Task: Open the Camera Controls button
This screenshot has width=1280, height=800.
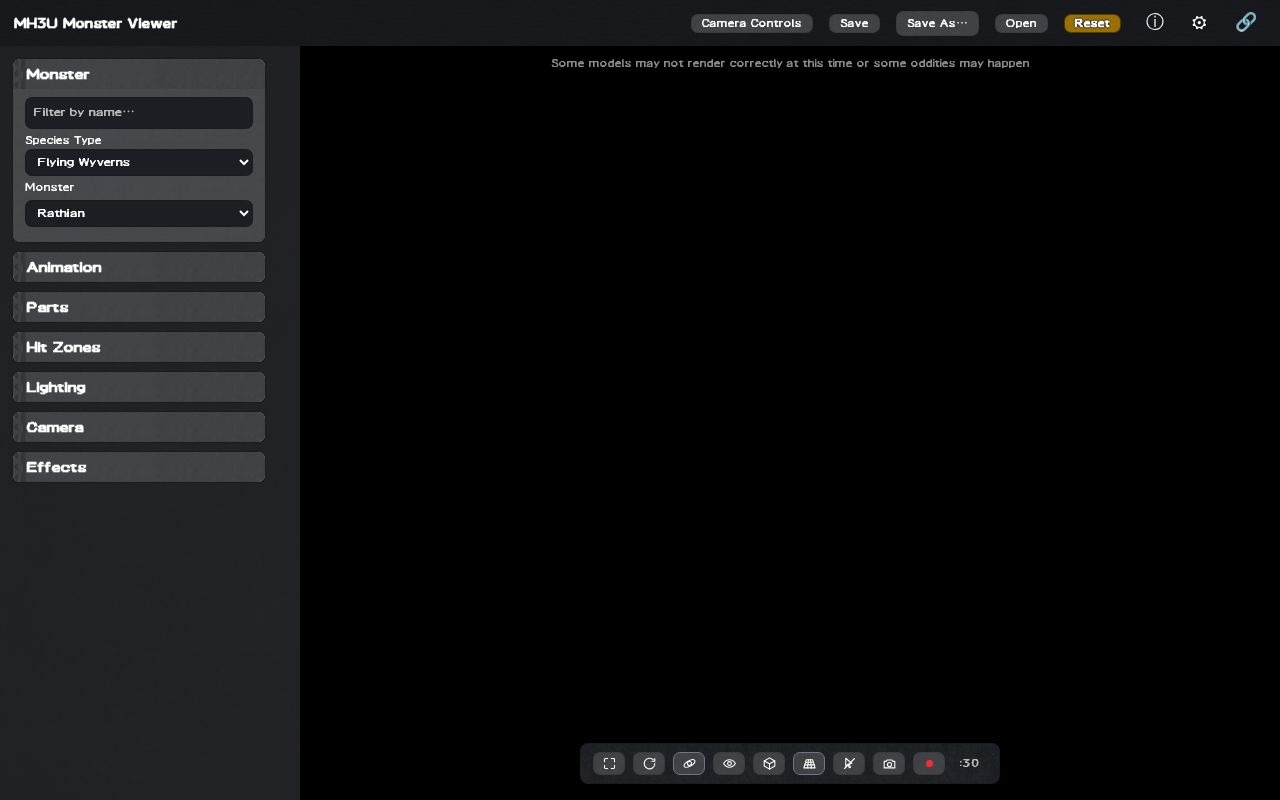Action: (x=752, y=23)
